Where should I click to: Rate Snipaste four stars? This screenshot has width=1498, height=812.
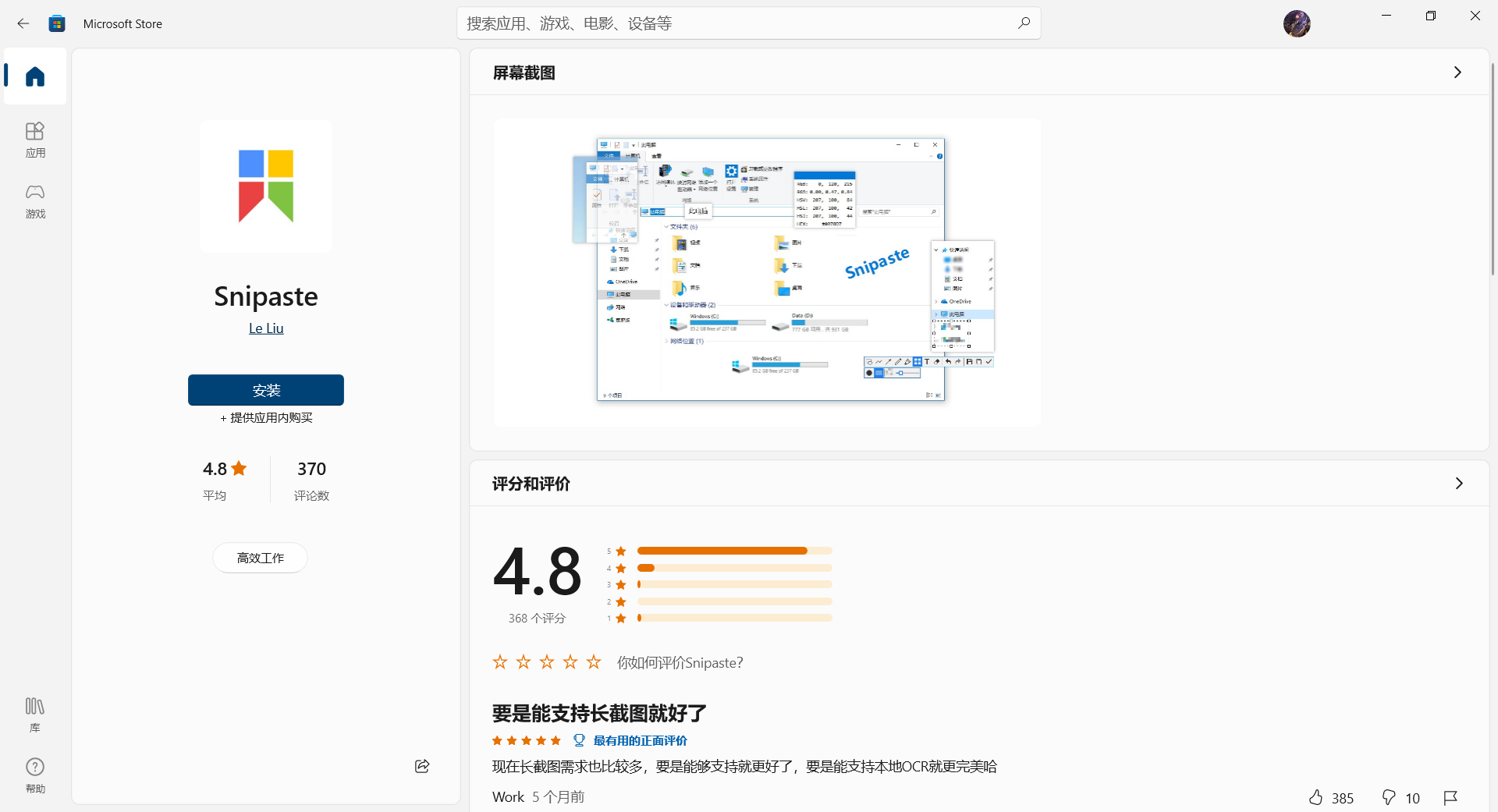click(570, 662)
